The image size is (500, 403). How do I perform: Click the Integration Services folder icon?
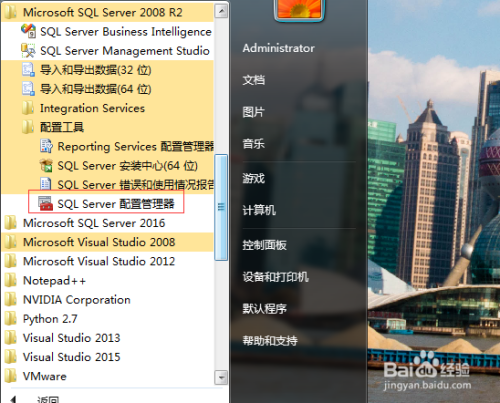(28, 108)
